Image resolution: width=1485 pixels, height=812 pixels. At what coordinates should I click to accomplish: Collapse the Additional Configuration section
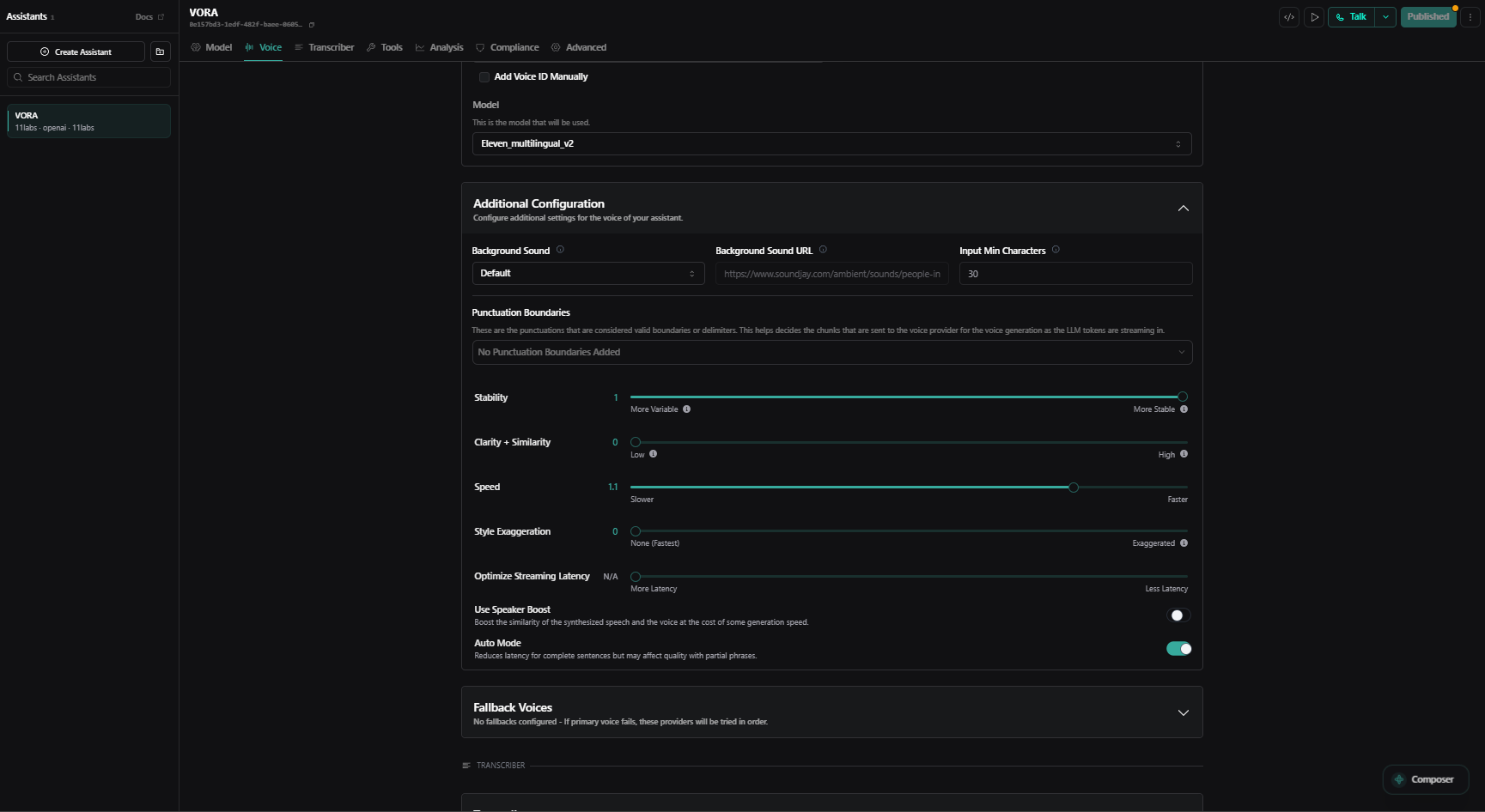tap(1184, 209)
